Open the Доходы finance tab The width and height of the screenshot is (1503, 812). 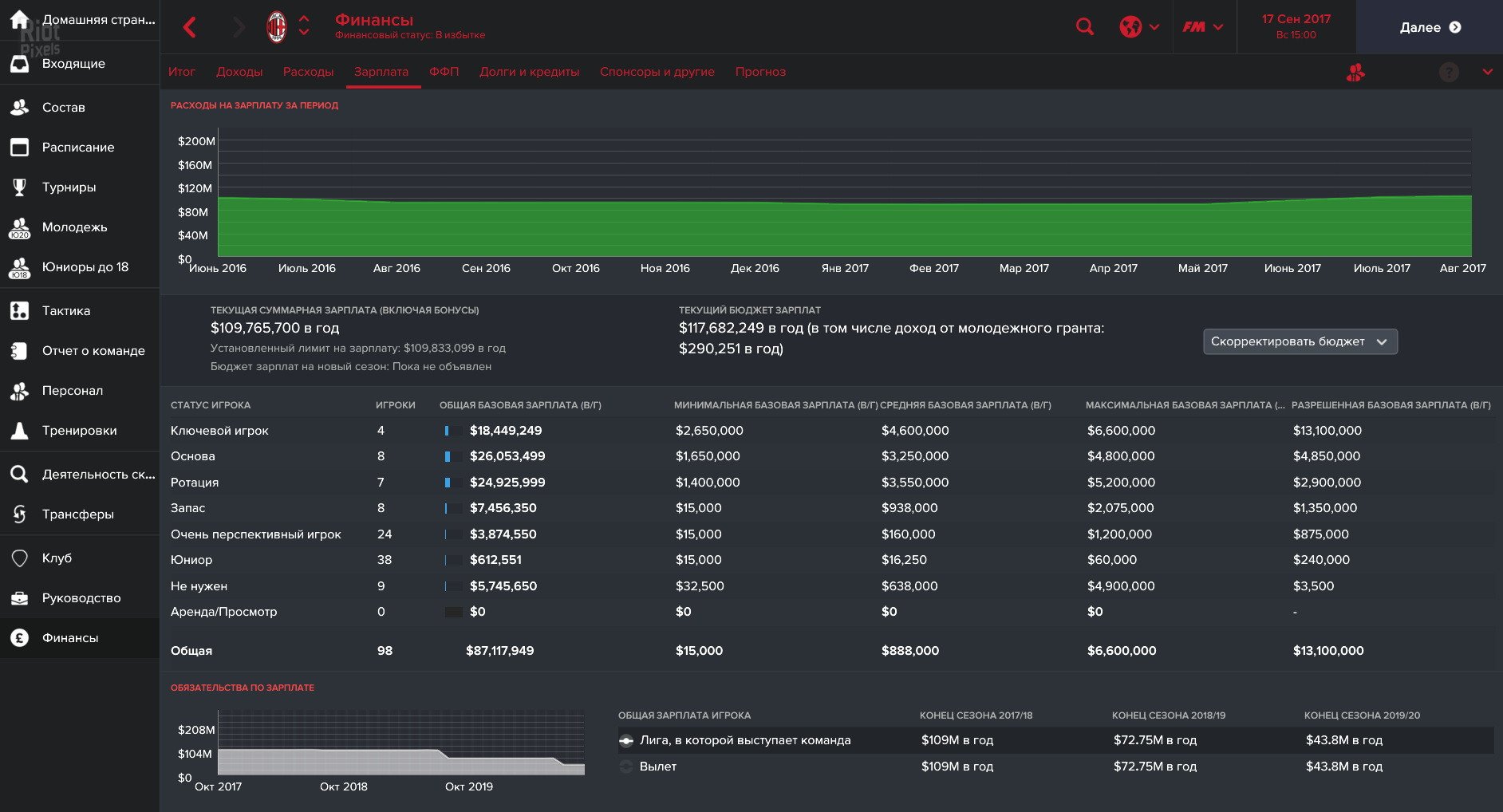(x=239, y=71)
